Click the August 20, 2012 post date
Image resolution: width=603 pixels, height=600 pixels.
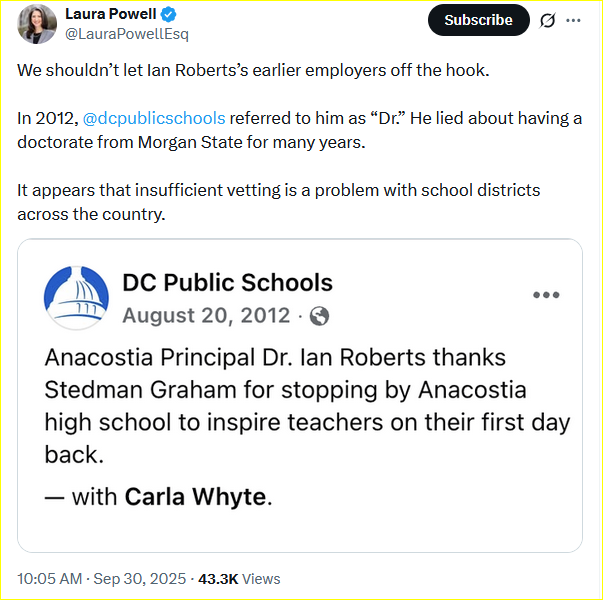207,316
